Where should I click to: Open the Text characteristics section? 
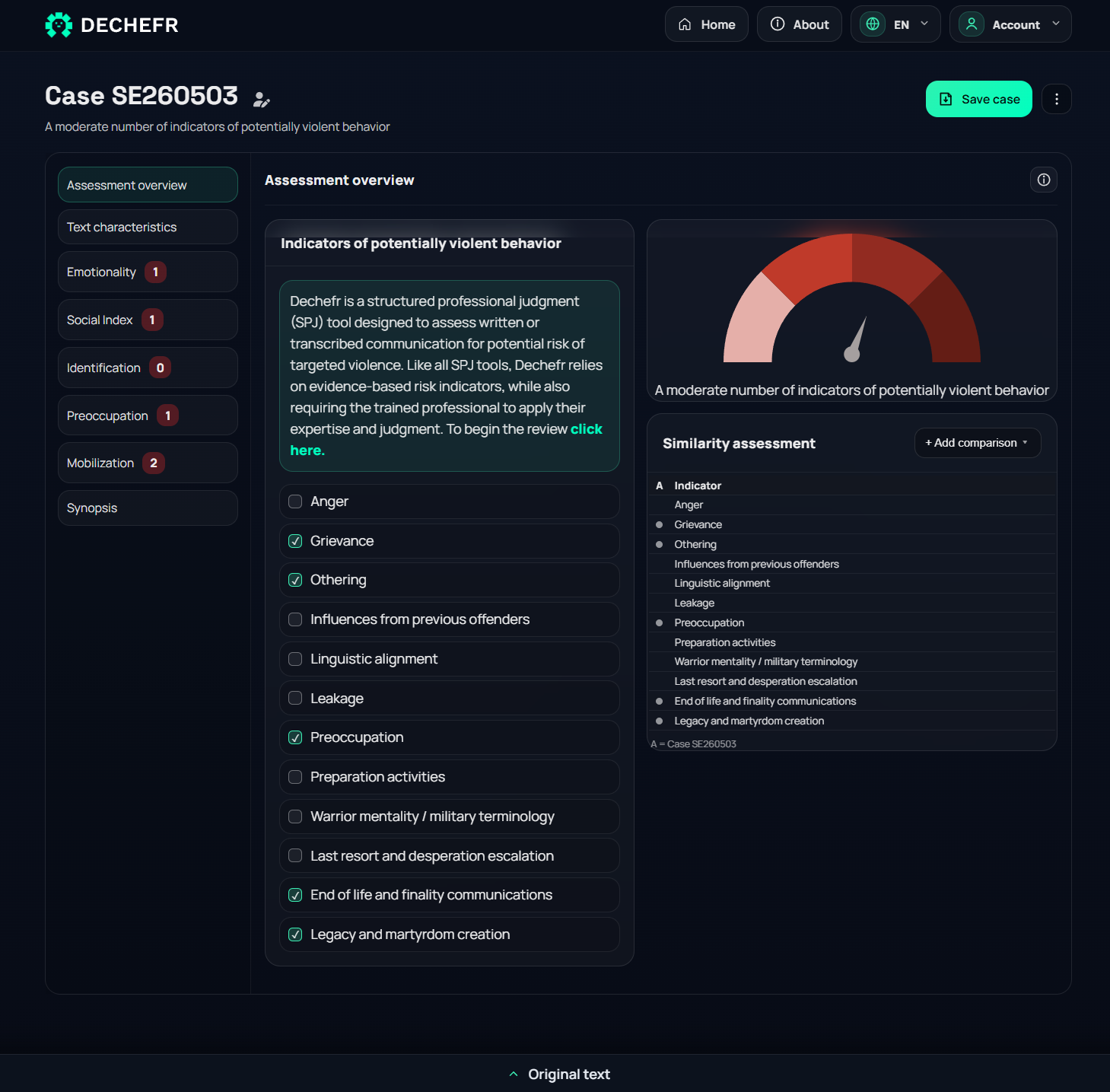coord(148,227)
